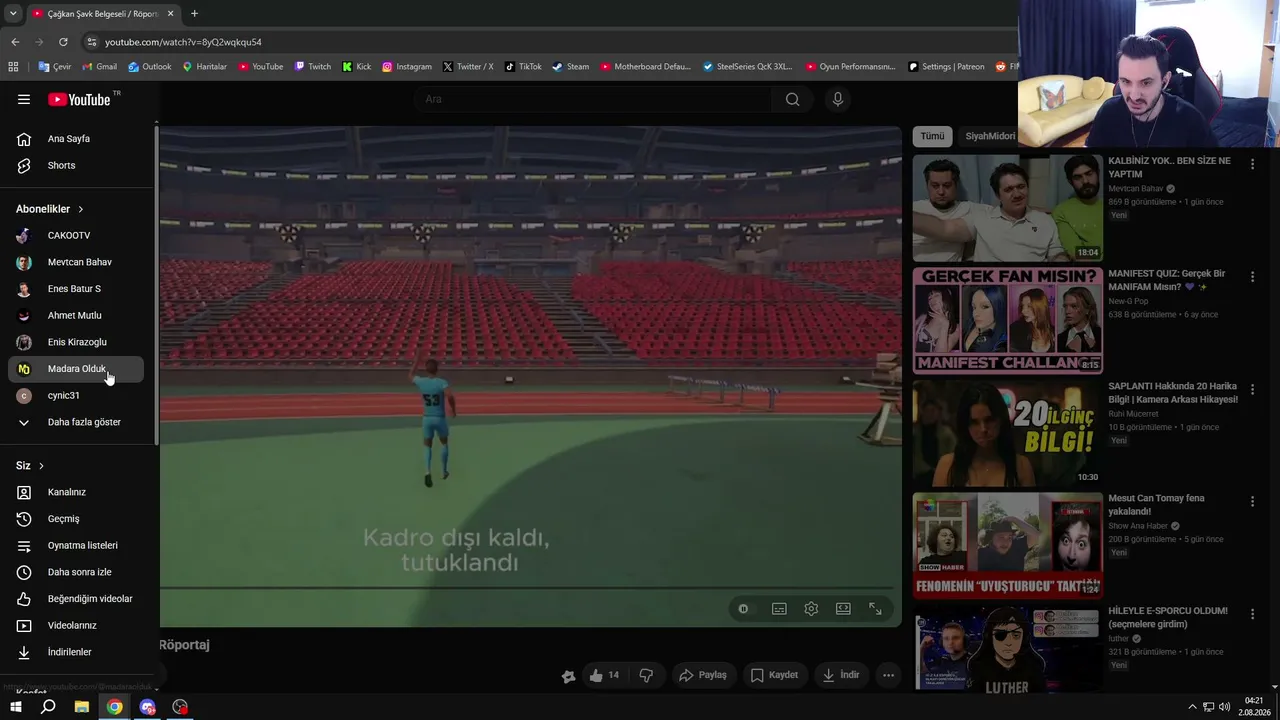The height and width of the screenshot is (720, 1280).
Task: Click the badge icon beside the like button
Action: coord(568,676)
